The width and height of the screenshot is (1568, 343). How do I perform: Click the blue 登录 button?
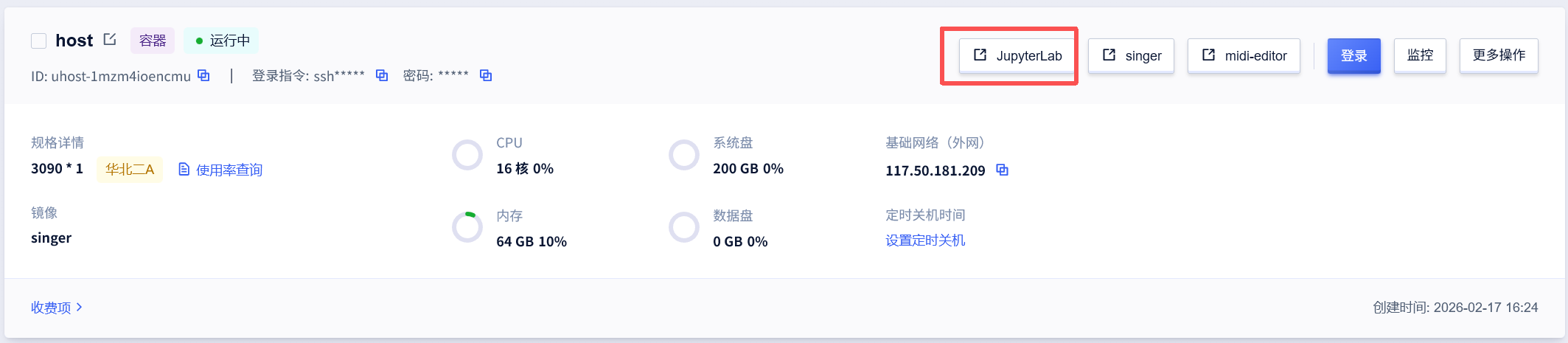tap(1353, 56)
